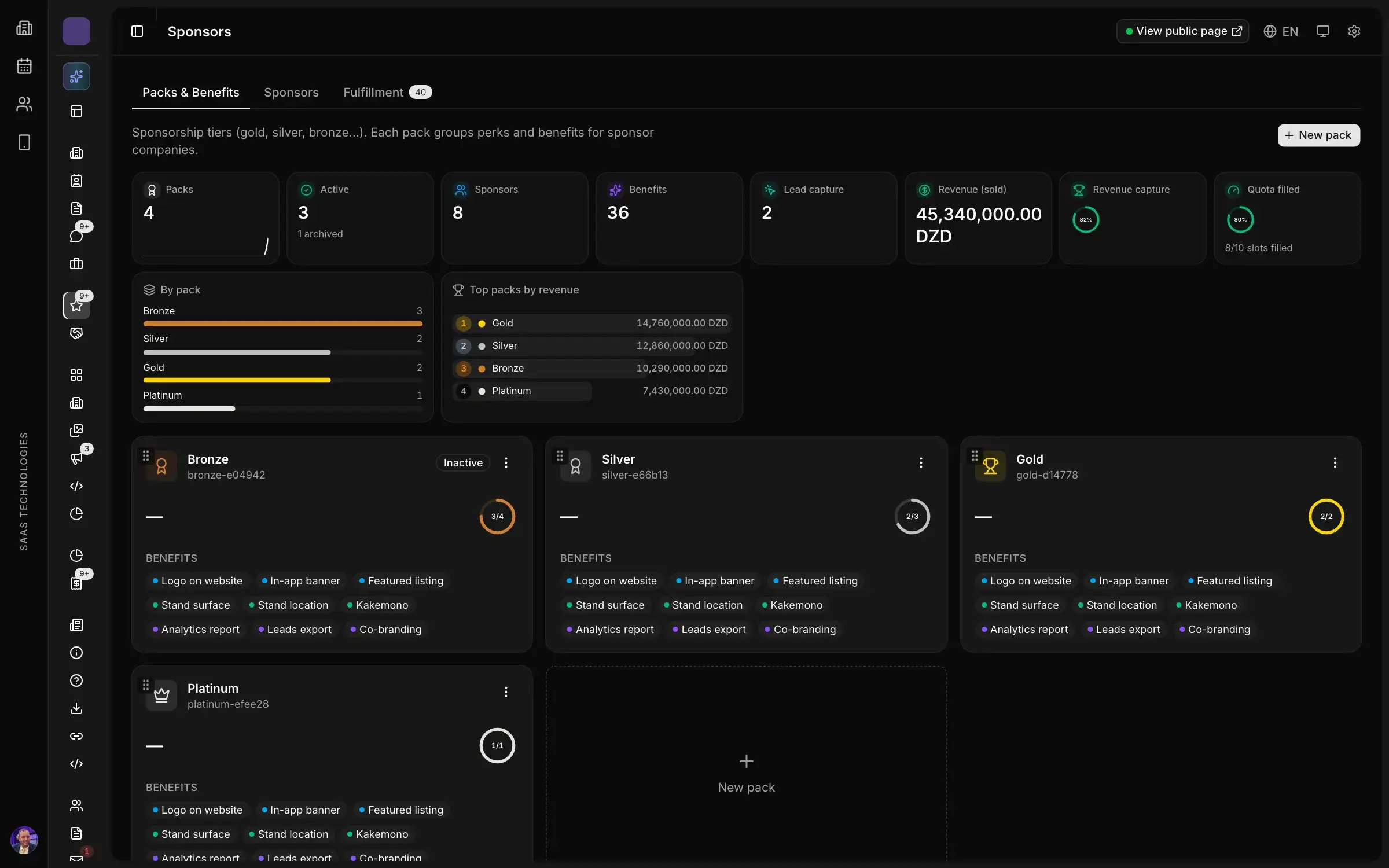Click the Silver bar in By pack chart
The width and height of the screenshot is (1389, 868).
pyautogui.click(x=237, y=352)
